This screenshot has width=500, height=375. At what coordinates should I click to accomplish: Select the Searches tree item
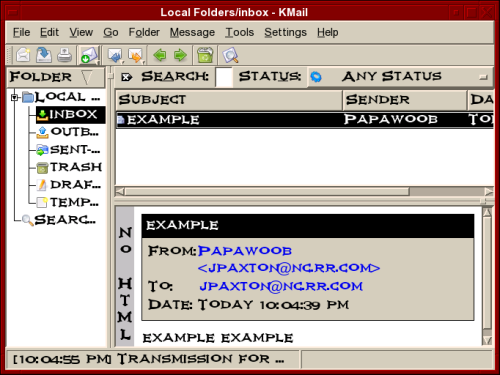point(65,220)
